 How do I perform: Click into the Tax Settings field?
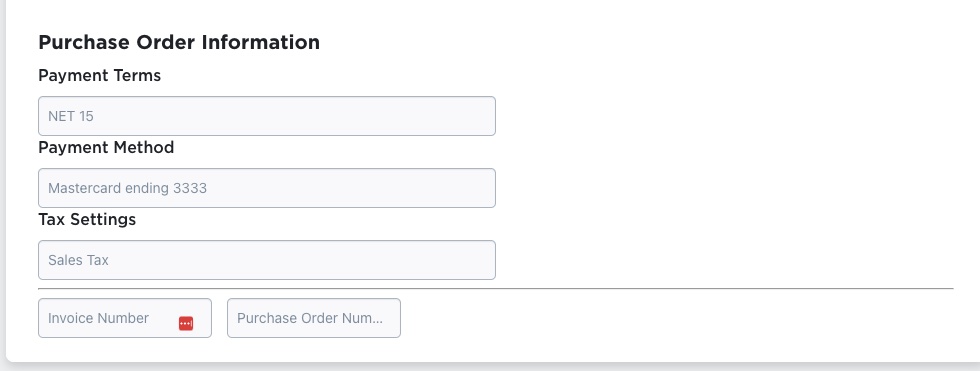(267, 260)
